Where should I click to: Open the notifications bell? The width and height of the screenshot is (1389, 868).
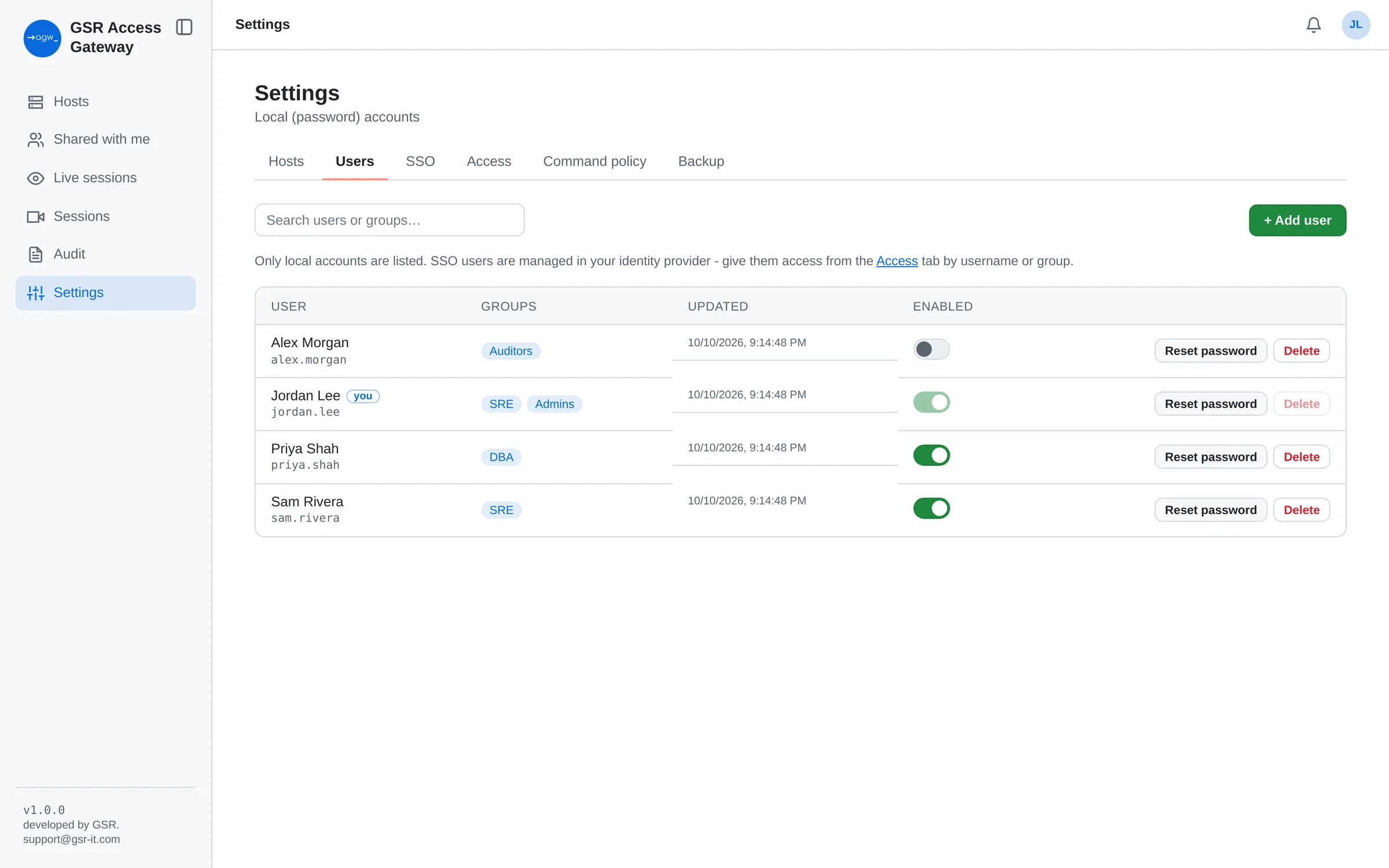pos(1313,25)
